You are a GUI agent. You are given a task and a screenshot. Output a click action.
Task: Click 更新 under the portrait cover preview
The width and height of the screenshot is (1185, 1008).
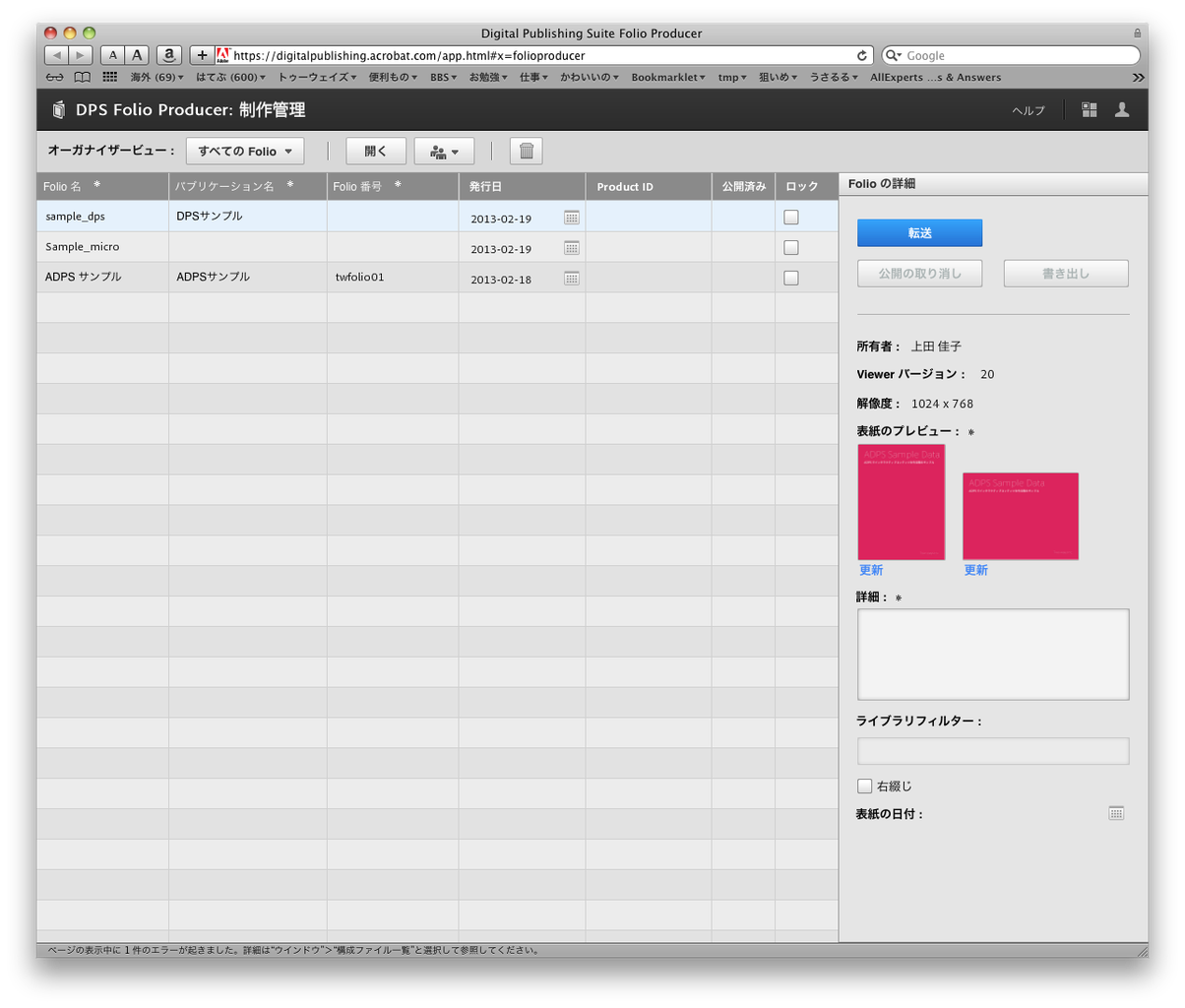(871, 570)
